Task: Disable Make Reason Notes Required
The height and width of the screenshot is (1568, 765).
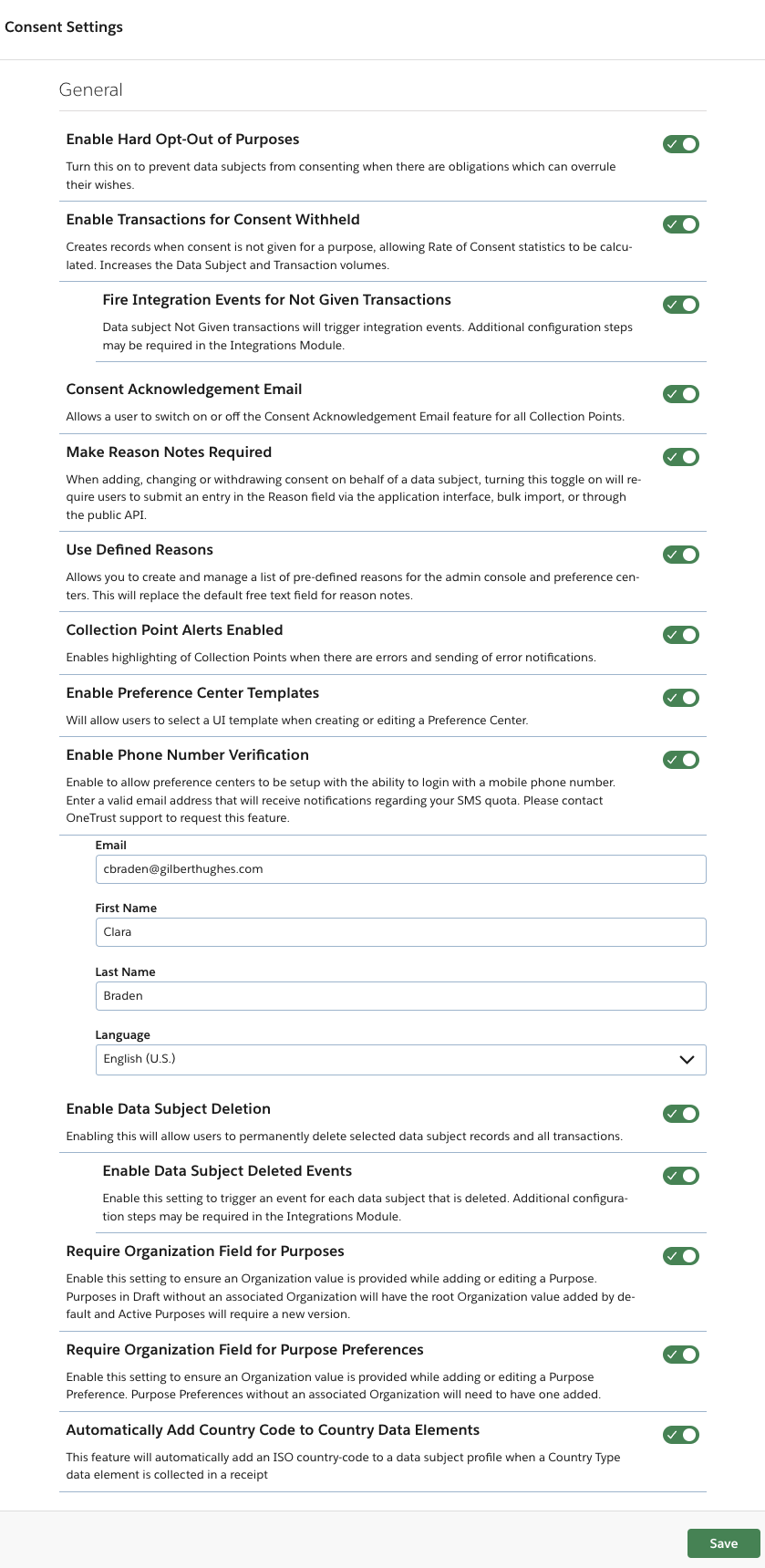Action: [x=679, y=456]
